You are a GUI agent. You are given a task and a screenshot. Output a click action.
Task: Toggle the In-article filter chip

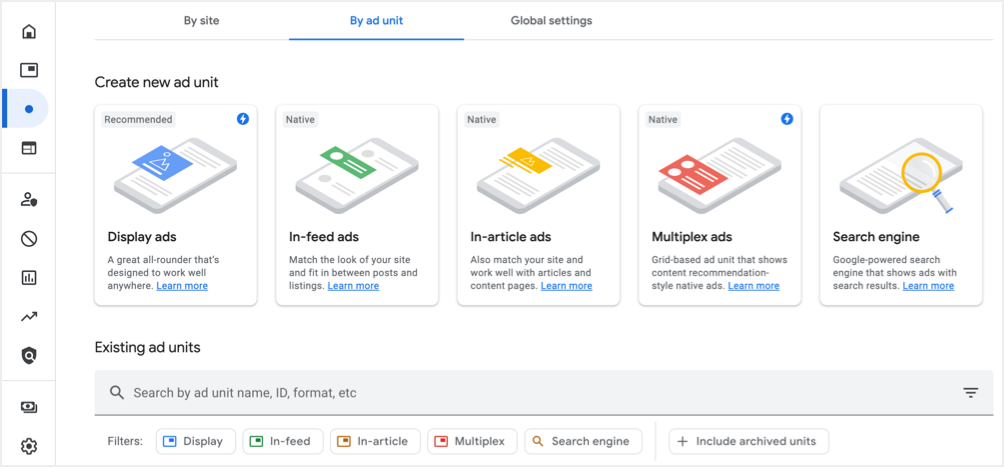tap(375, 441)
